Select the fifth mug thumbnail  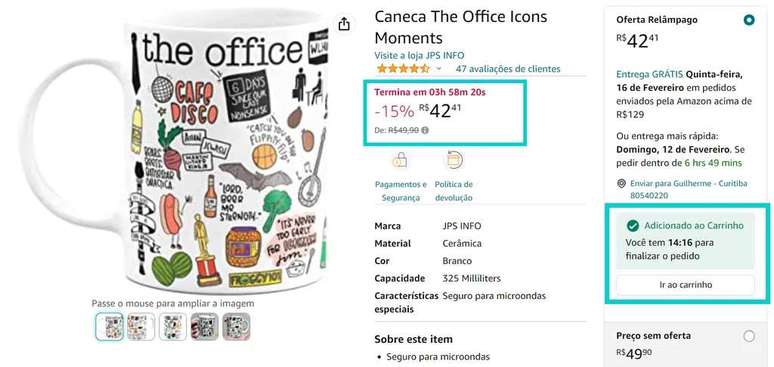tap(236, 326)
